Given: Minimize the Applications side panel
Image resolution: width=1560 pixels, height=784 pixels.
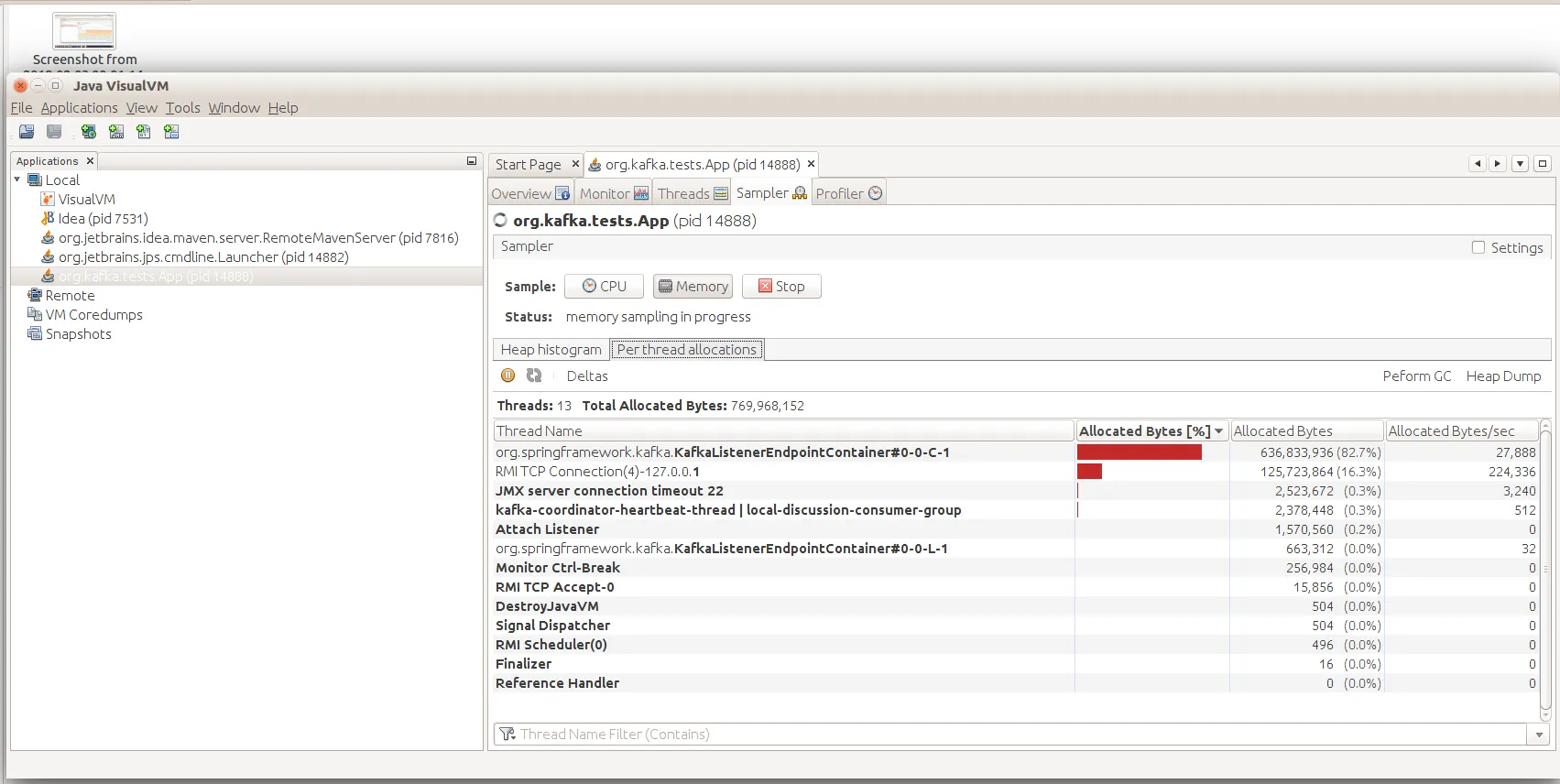Looking at the screenshot, I should pyautogui.click(x=472, y=161).
